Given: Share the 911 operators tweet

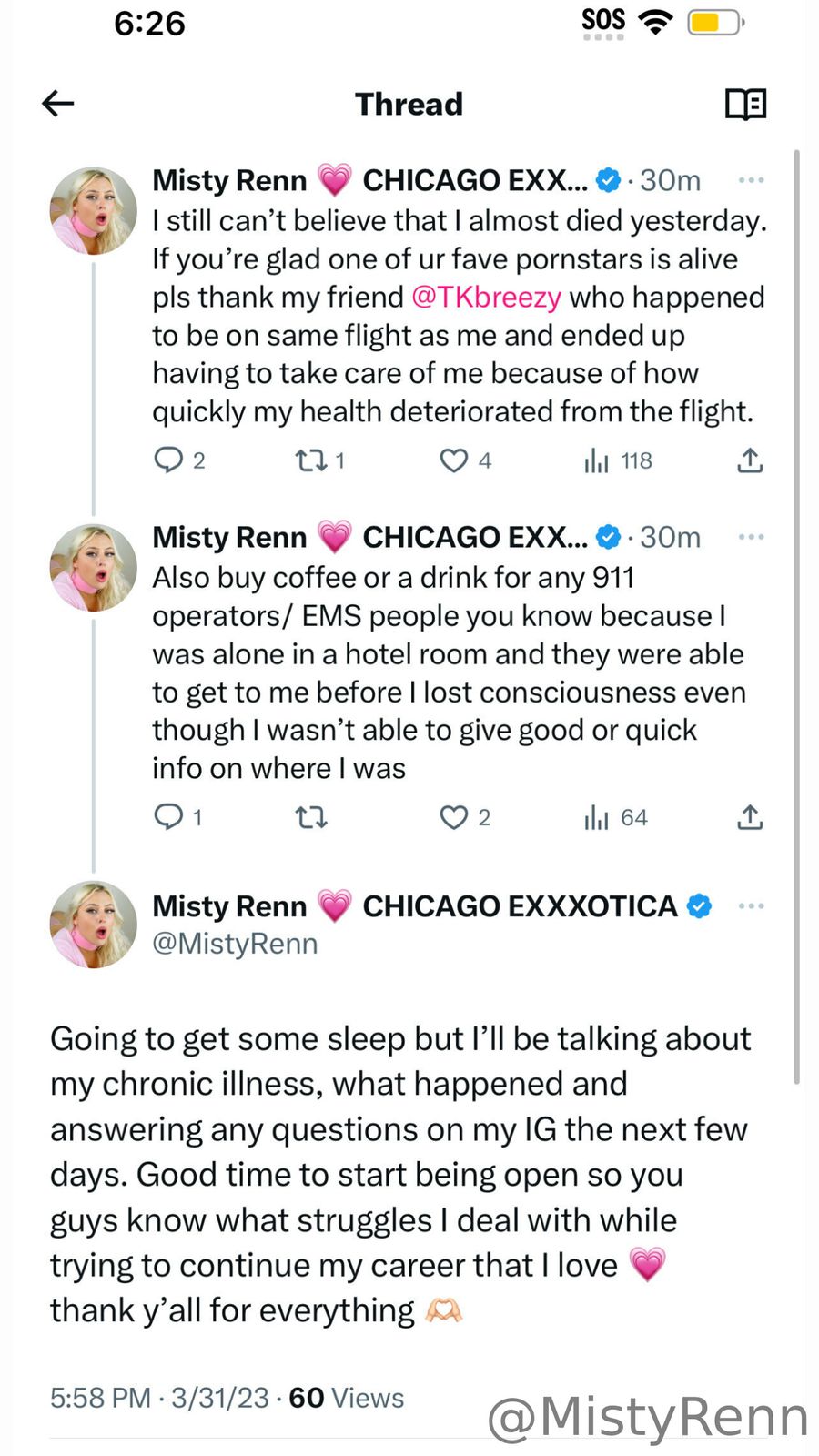Looking at the screenshot, I should (750, 817).
